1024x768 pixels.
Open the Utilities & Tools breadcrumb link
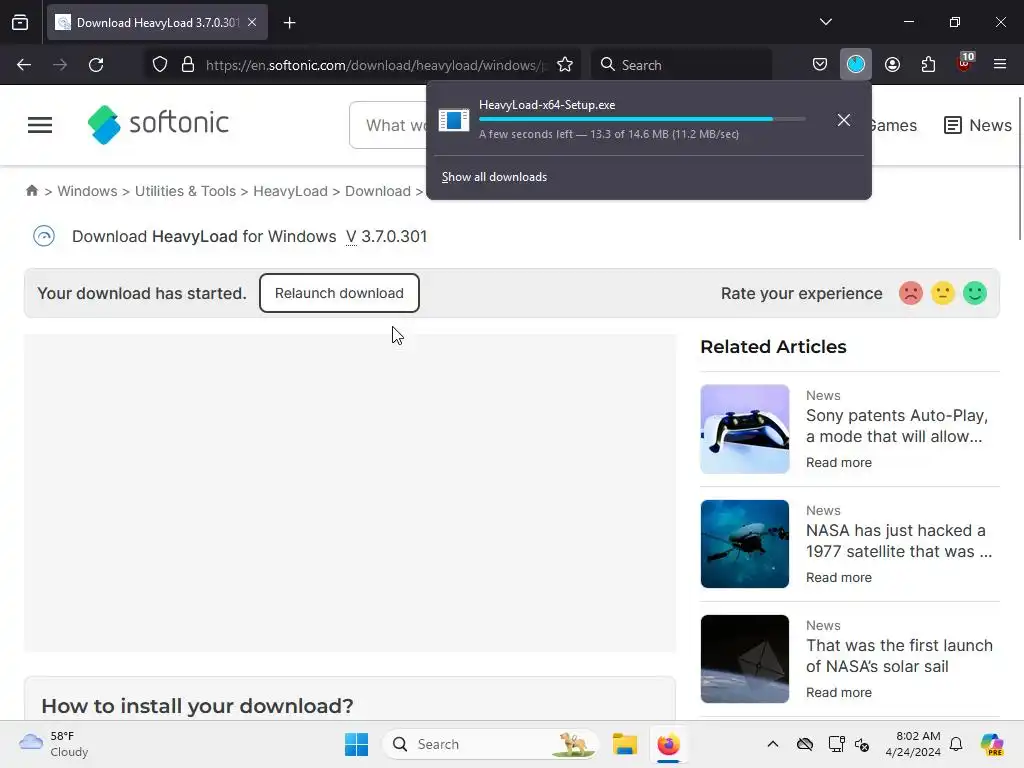pos(185,191)
